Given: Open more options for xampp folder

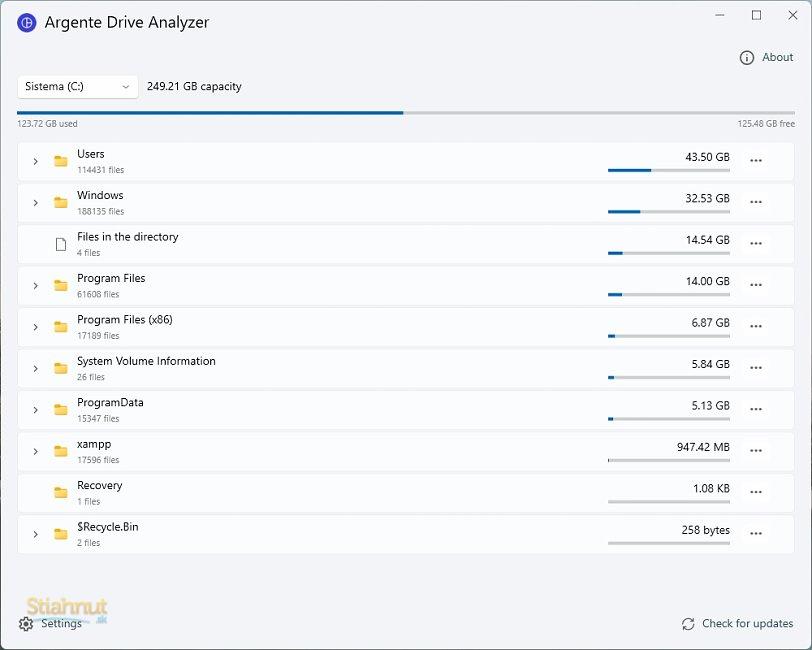Looking at the screenshot, I should point(756,451).
